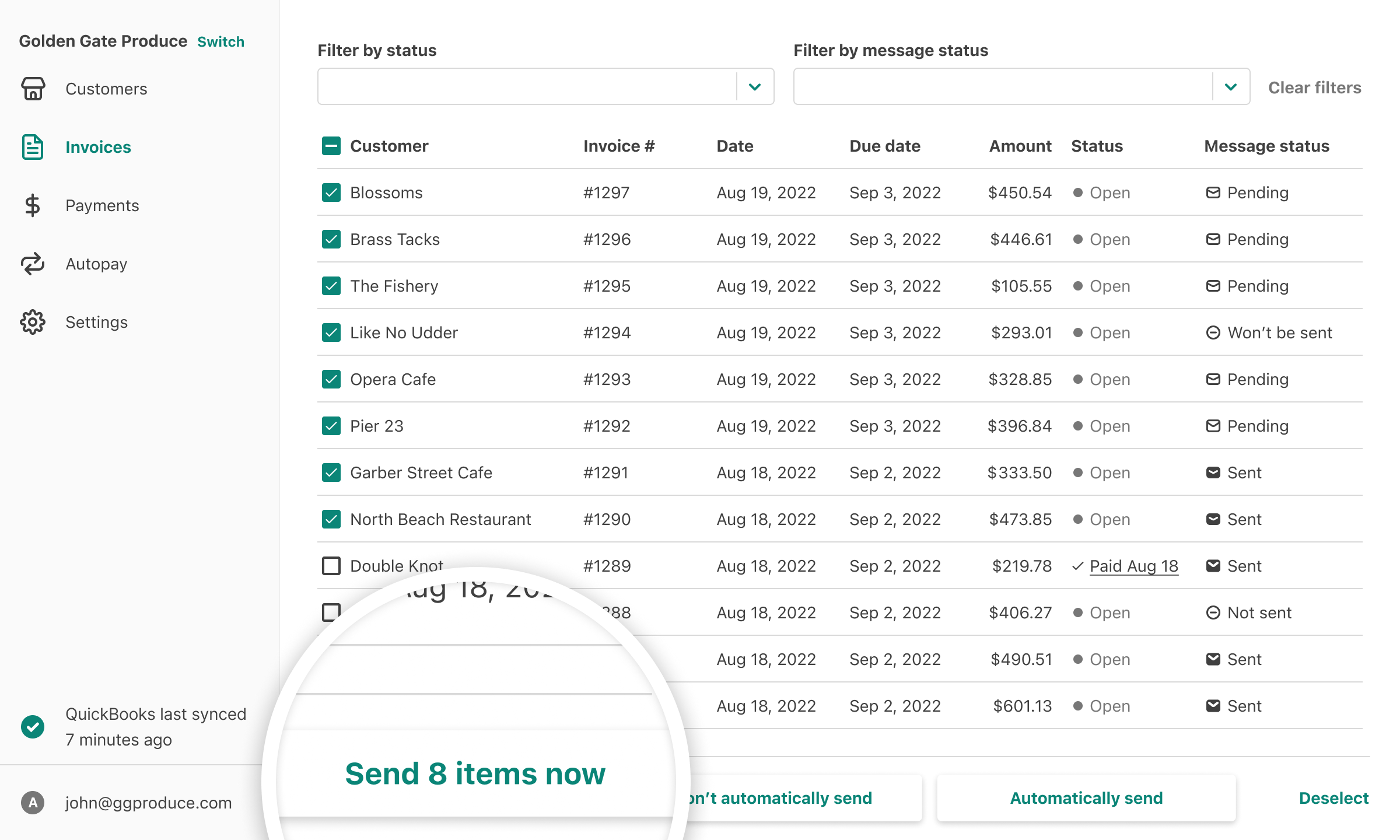Open Settings using the gear icon
Image resolution: width=1400 pixels, height=840 pixels.
pos(33,322)
